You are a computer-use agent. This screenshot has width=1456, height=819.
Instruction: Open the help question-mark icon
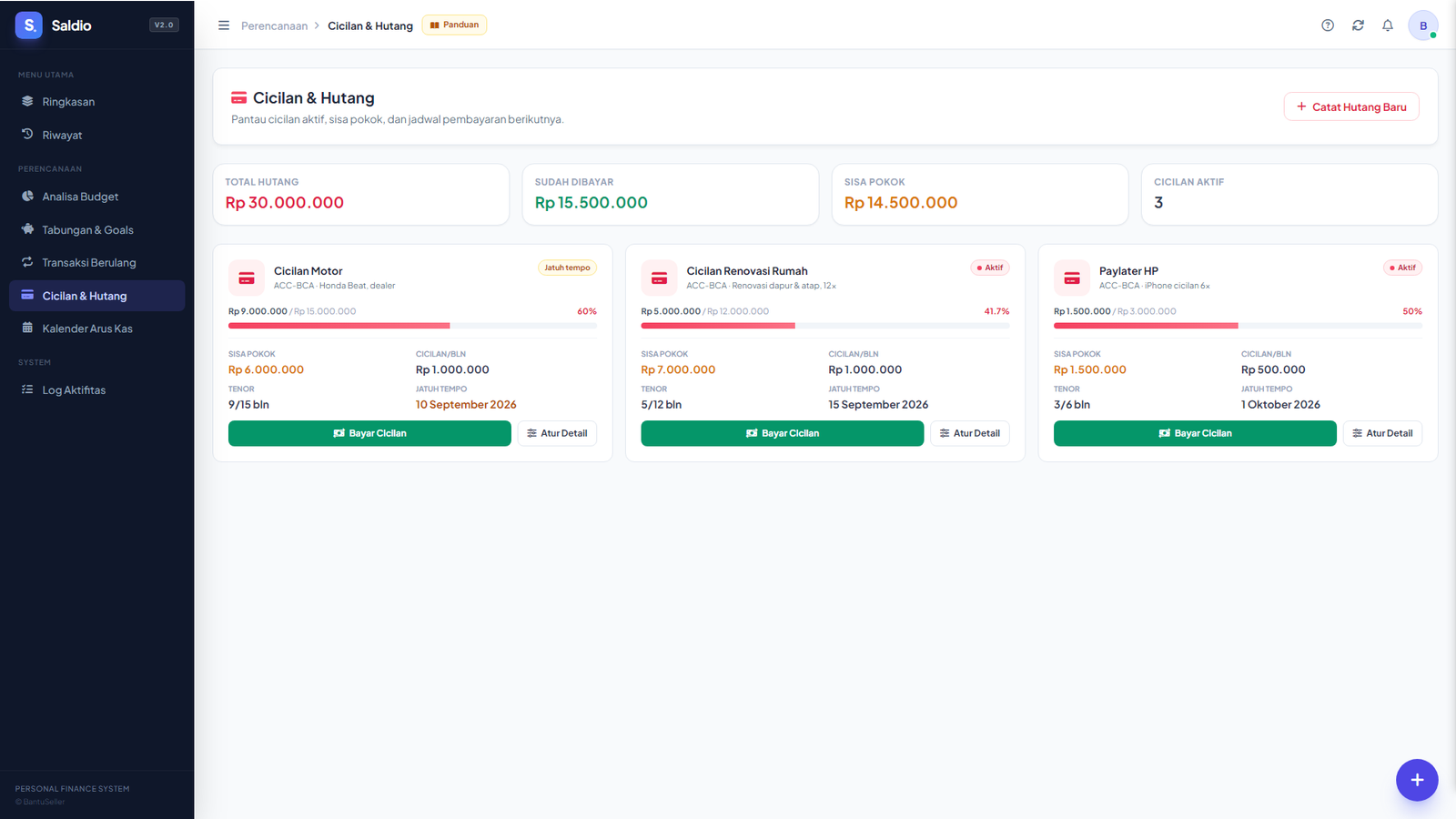(x=1328, y=25)
